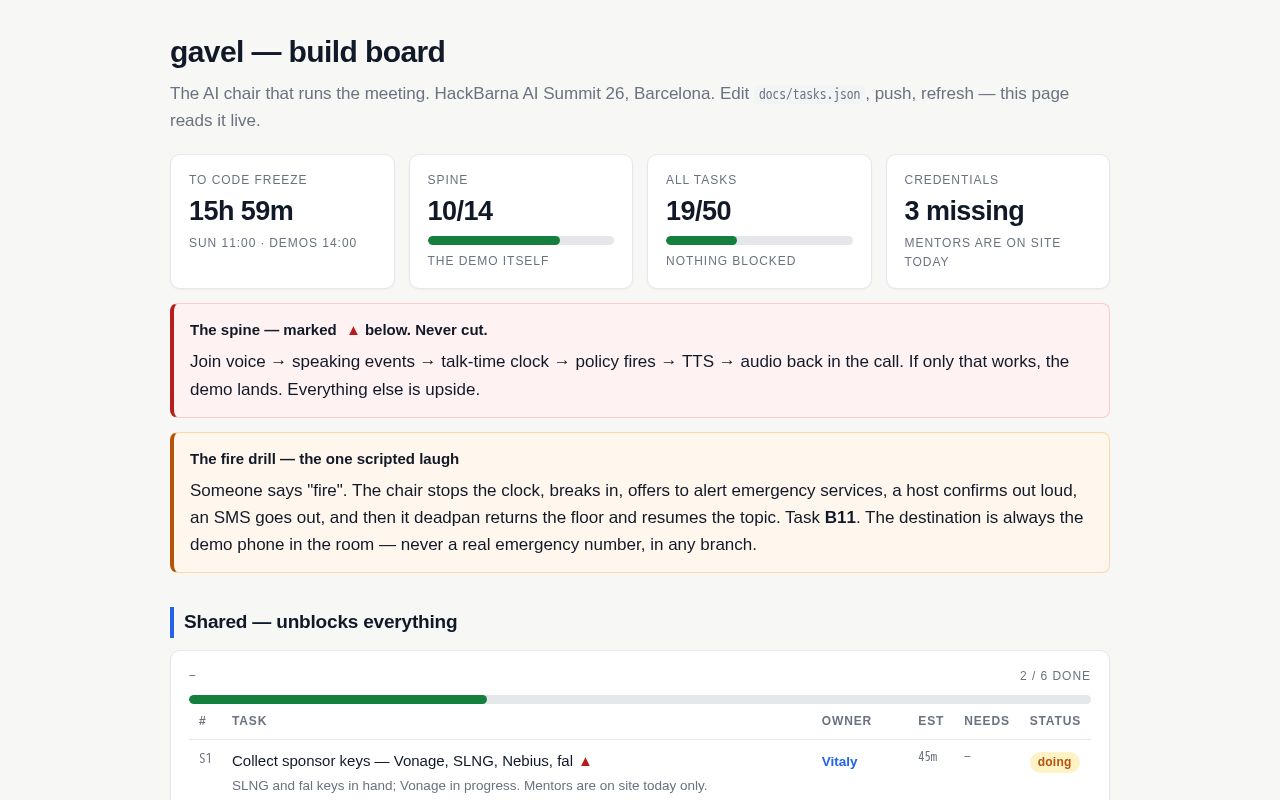This screenshot has width=1280, height=800.
Task: Click the OWNER column header
Action: [847, 721]
